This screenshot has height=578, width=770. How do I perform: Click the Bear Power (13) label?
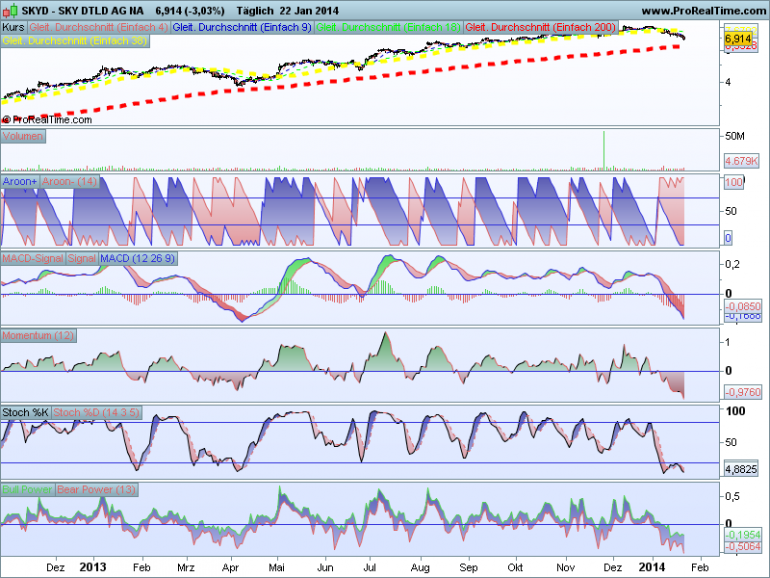96,490
